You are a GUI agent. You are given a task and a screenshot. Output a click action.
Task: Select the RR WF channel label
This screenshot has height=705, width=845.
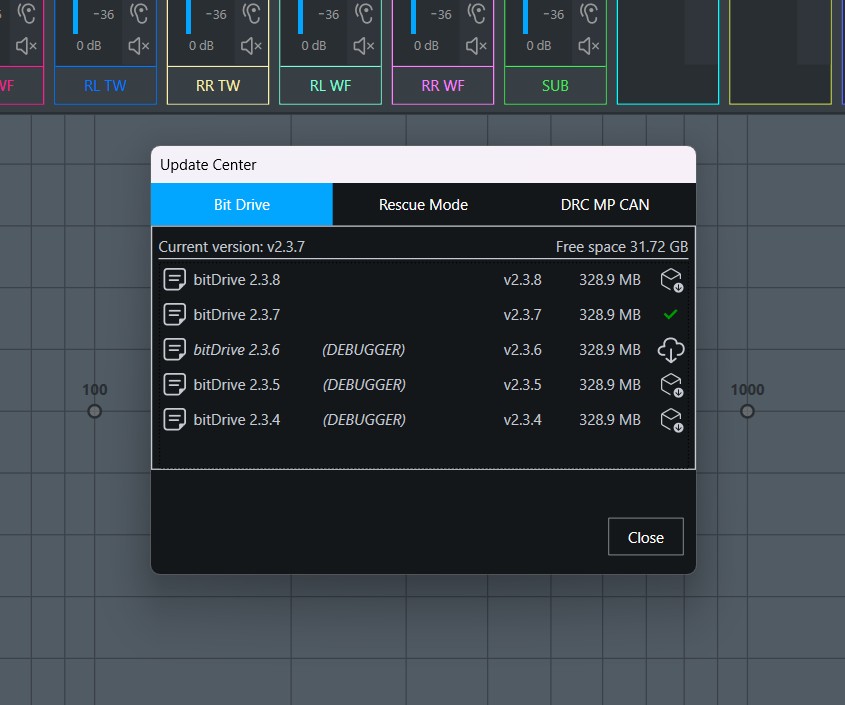pos(443,85)
